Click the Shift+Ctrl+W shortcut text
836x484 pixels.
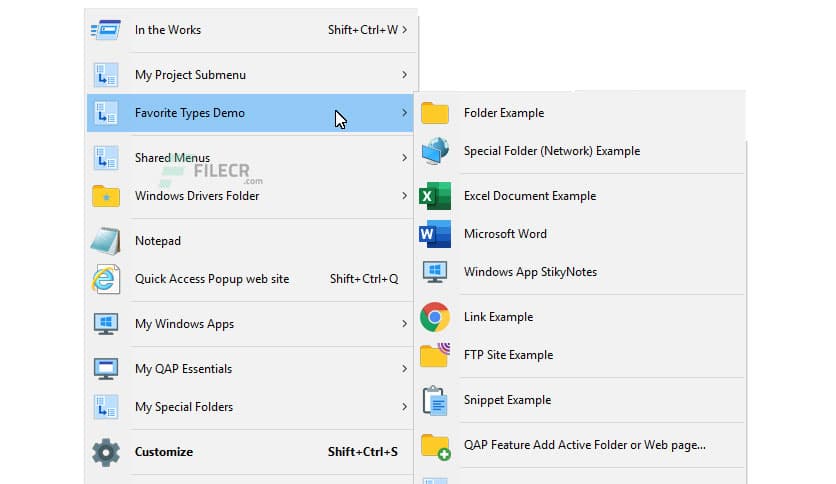[x=363, y=30]
